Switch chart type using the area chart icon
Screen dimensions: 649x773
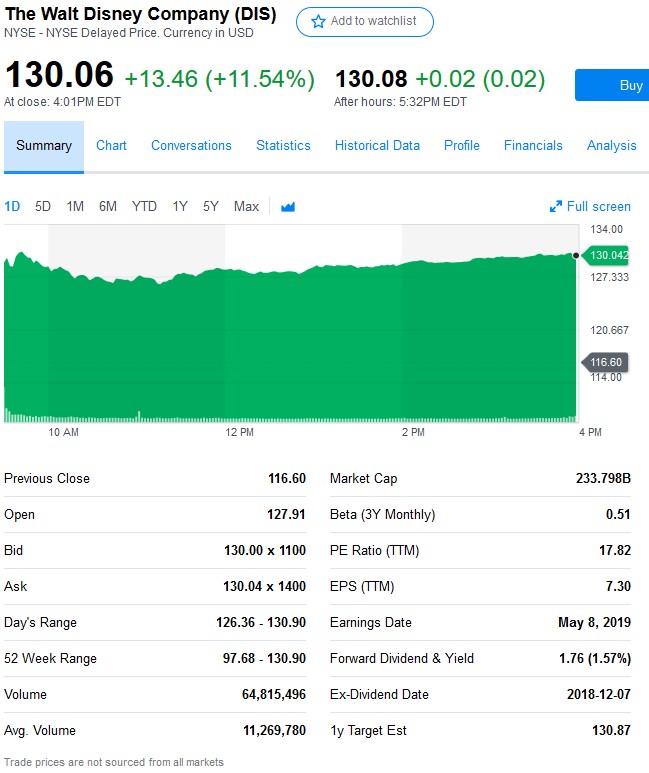pos(288,207)
